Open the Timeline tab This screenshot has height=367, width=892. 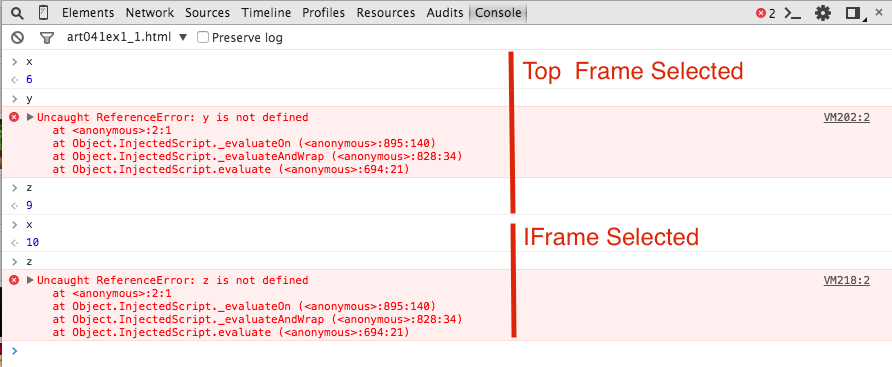click(x=266, y=13)
